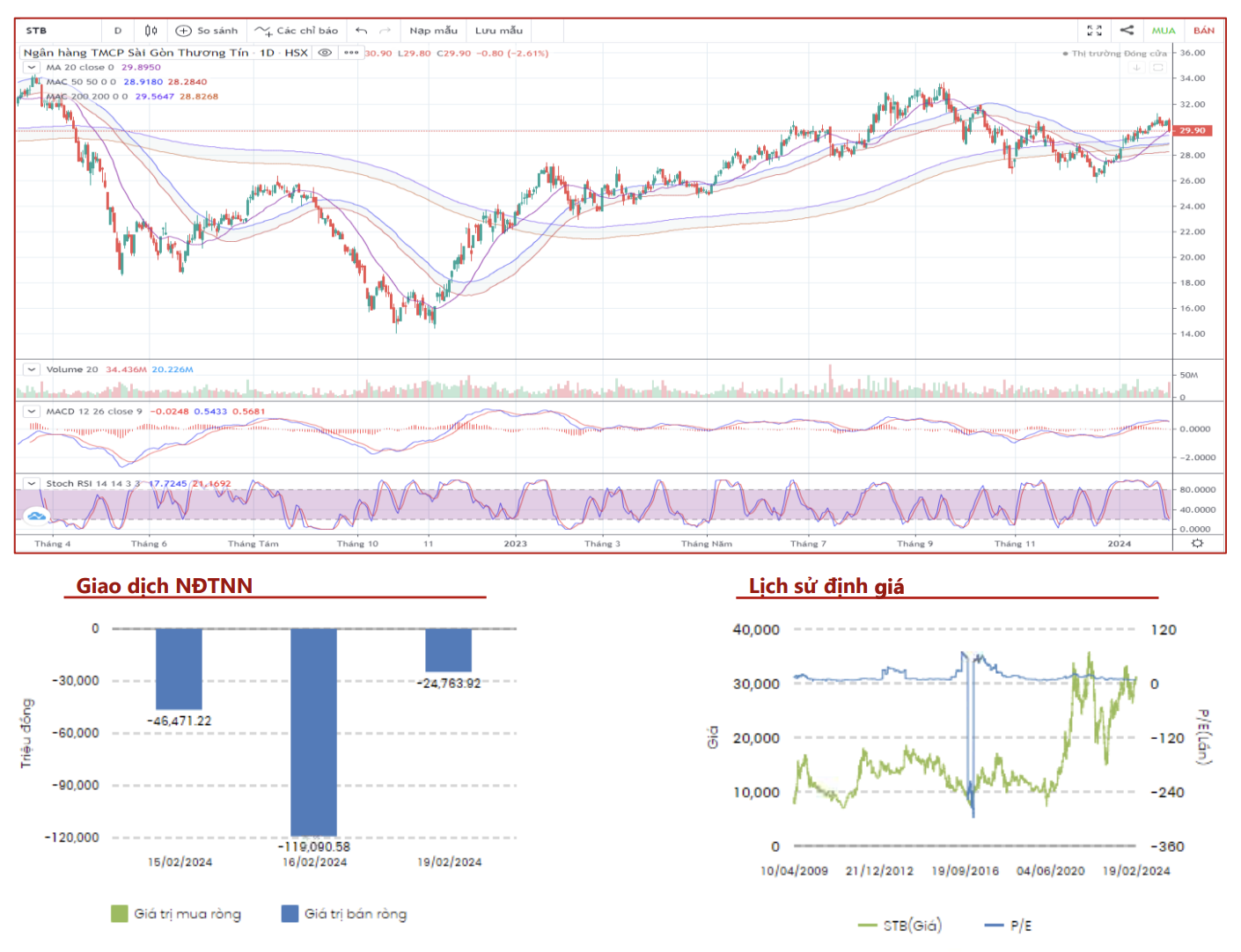This screenshot has width=1241, height=952.
Task: Click the cloud logo icon in Stoch RSI pane
Action: point(36,516)
